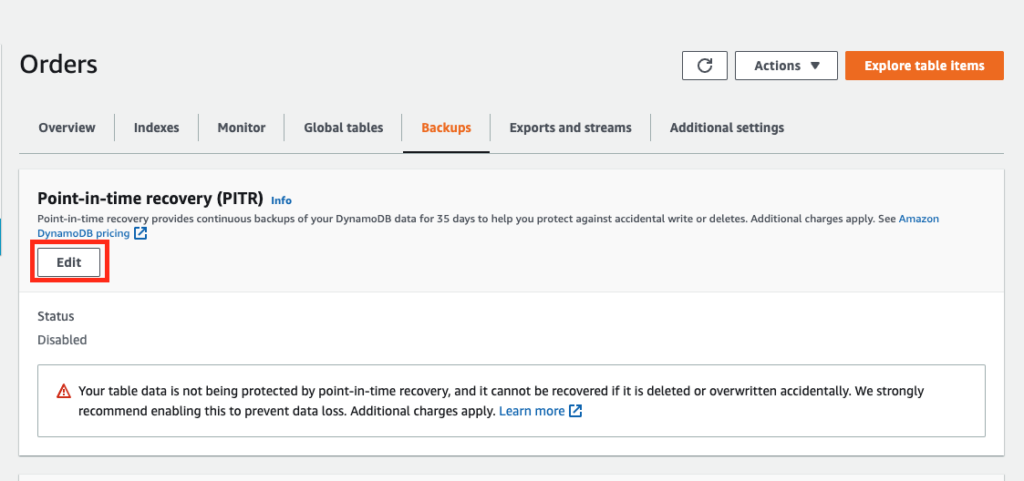Go to the Global tables tab
This screenshot has height=481, width=1024.
point(344,128)
